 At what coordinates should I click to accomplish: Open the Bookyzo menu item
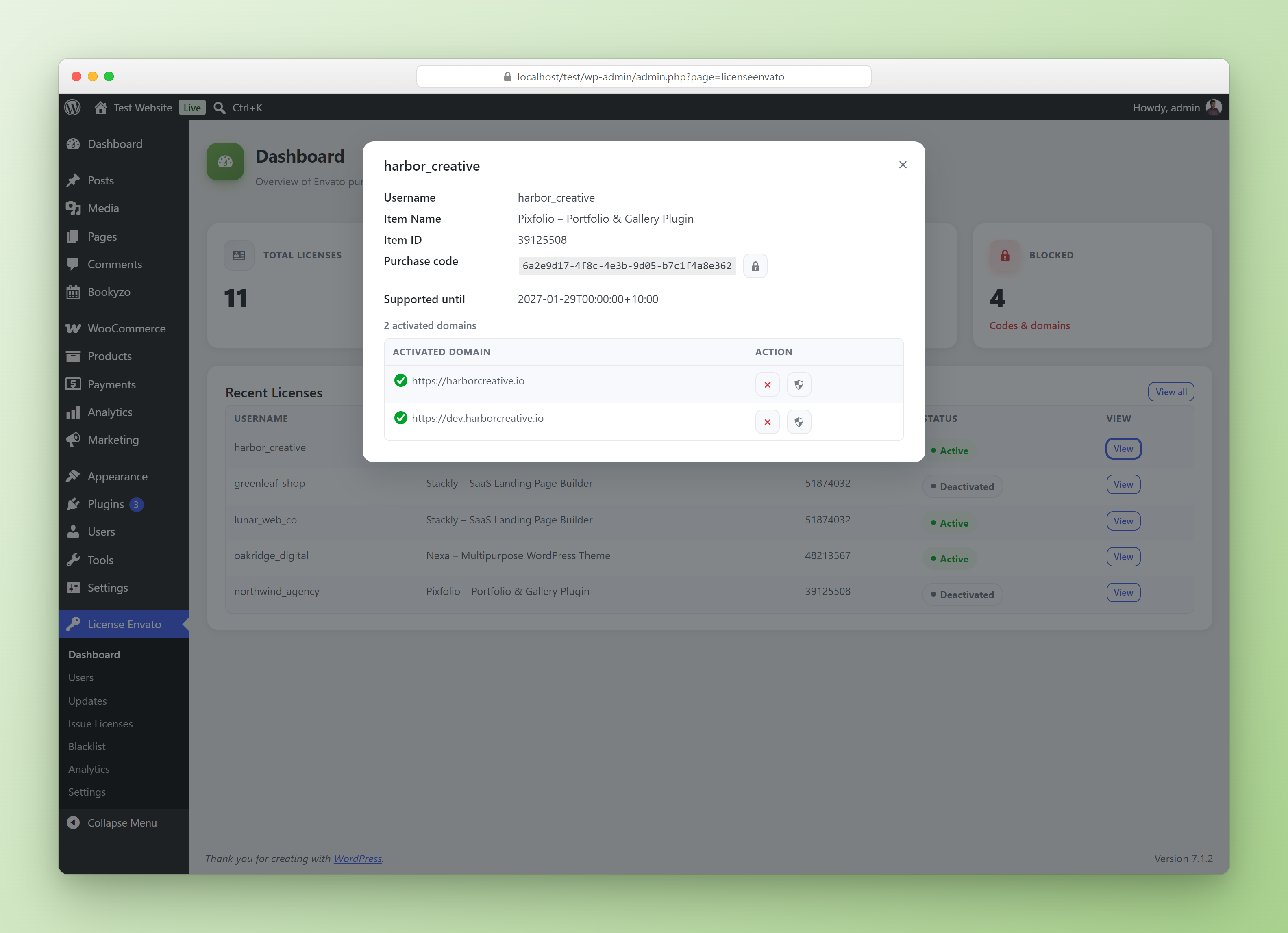123,292
